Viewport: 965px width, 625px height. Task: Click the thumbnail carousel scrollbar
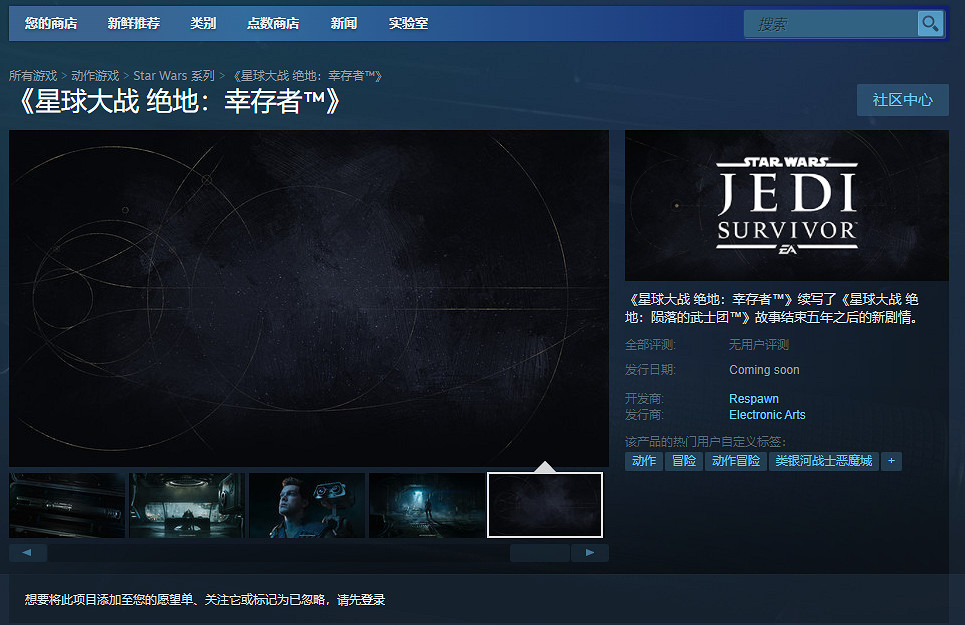(540, 552)
